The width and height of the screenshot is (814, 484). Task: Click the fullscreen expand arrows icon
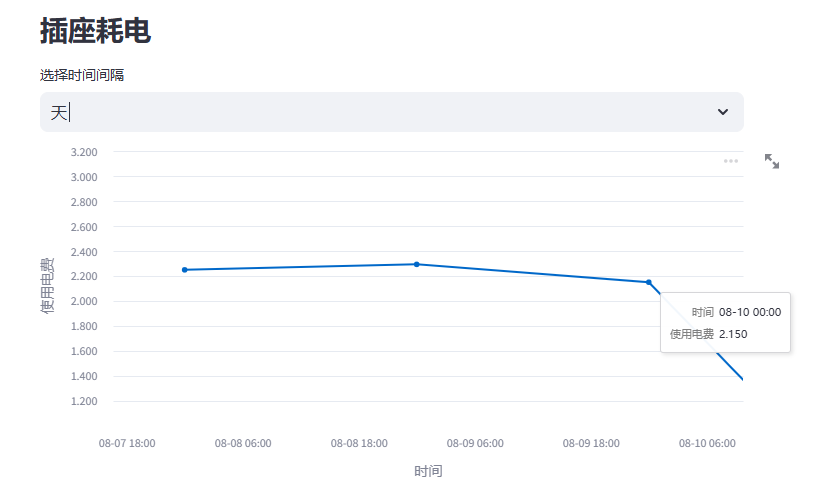[772, 161]
